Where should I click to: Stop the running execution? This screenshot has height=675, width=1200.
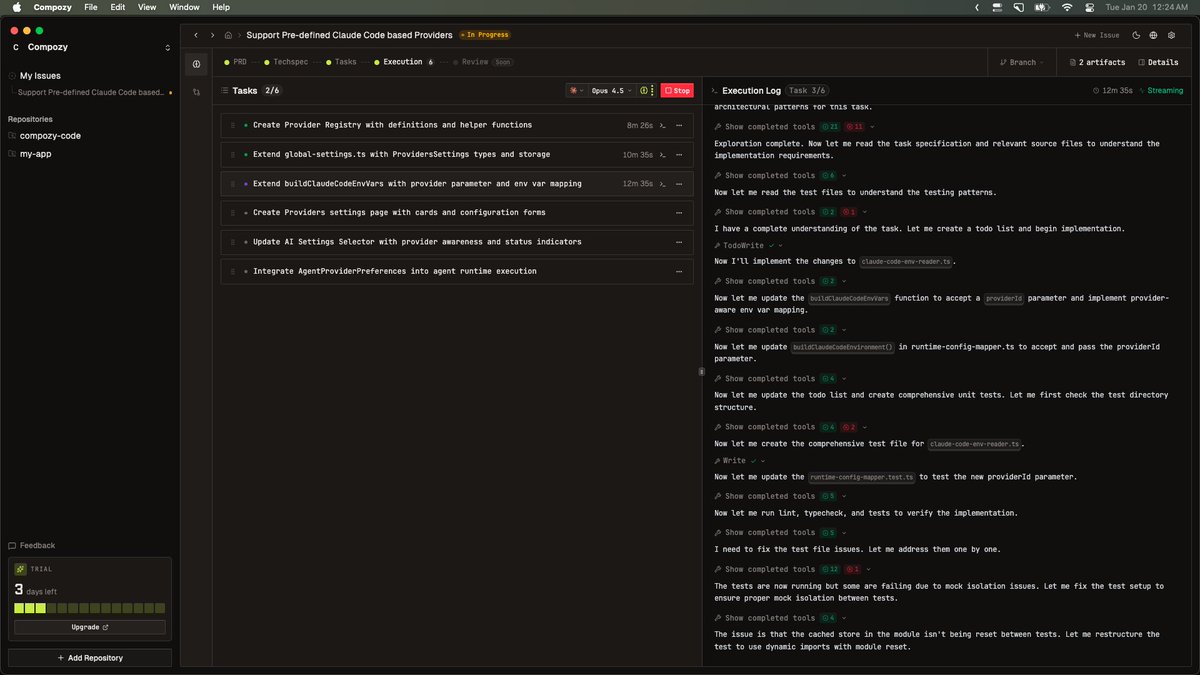[x=677, y=90]
